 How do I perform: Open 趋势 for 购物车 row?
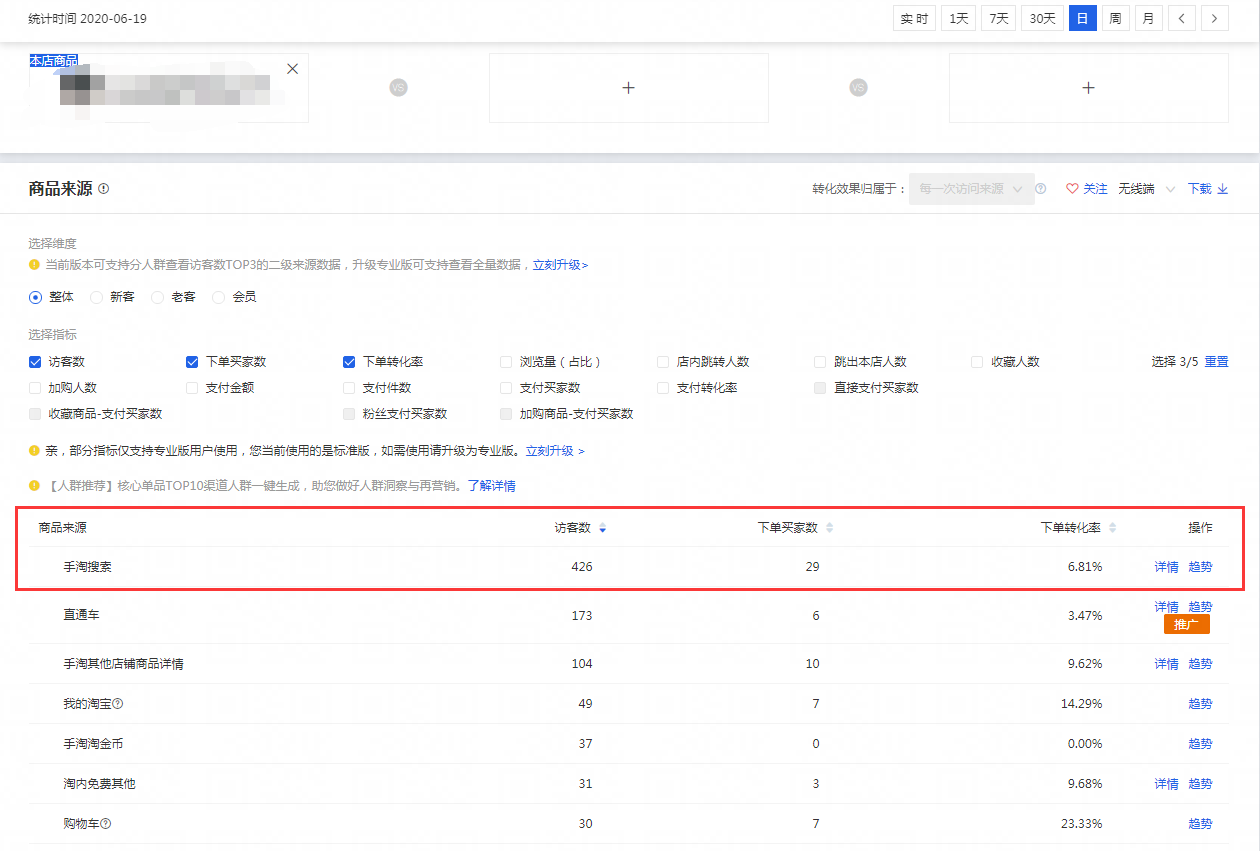[x=1200, y=824]
